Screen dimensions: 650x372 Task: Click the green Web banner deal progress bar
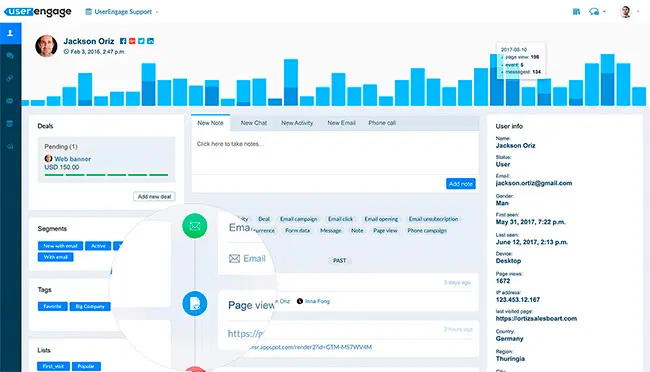click(x=107, y=175)
